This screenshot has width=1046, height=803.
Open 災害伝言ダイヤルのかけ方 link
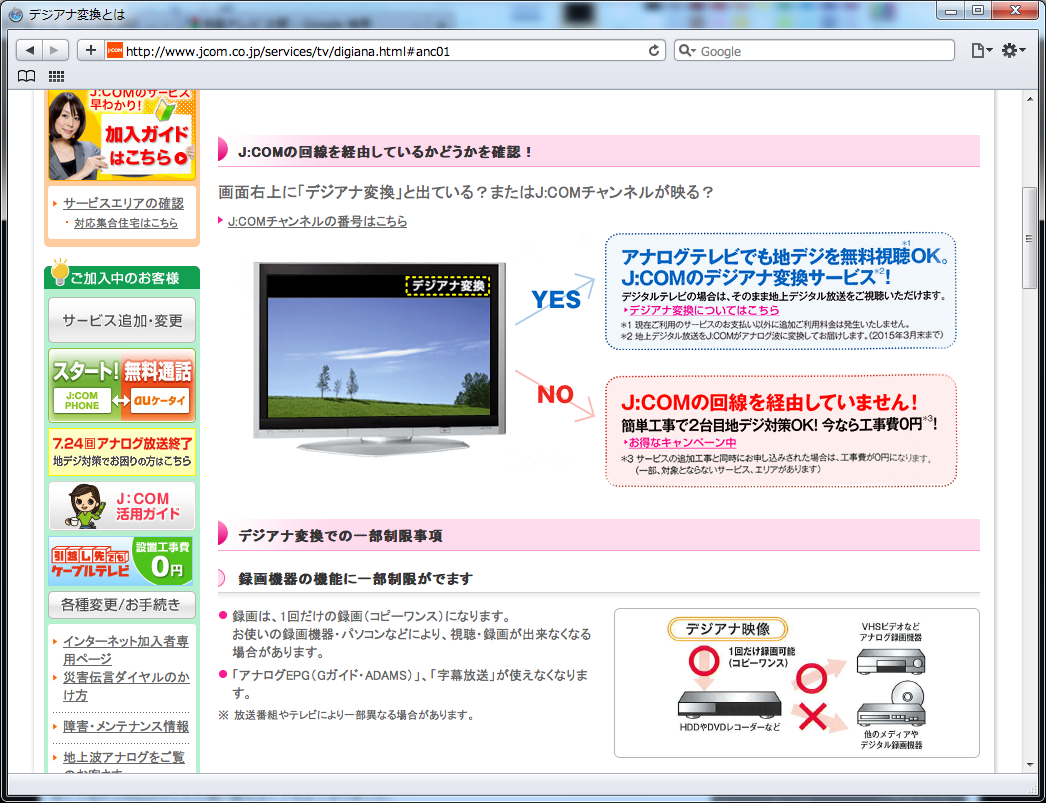(126, 686)
